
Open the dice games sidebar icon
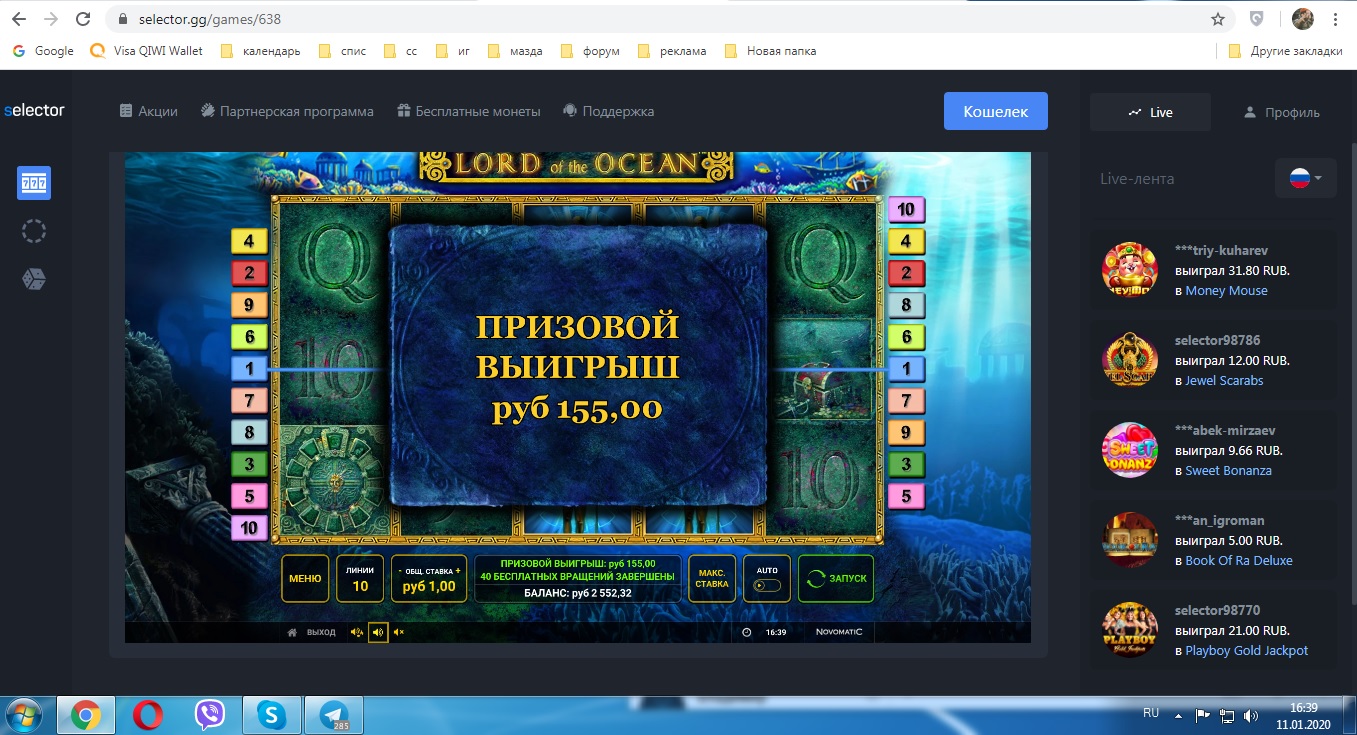tap(34, 279)
